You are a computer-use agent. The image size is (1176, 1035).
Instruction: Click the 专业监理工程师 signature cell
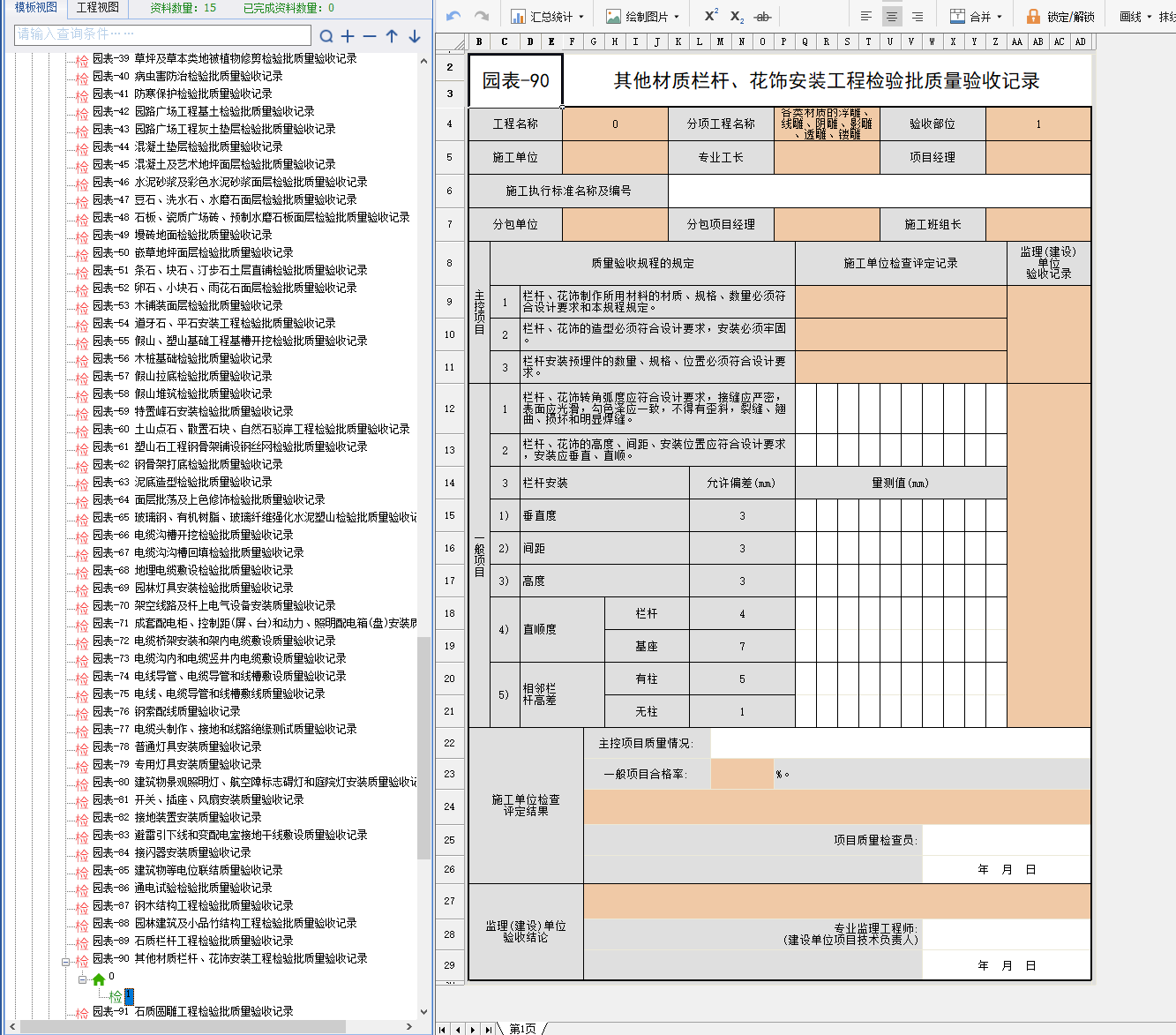(1007, 934)
